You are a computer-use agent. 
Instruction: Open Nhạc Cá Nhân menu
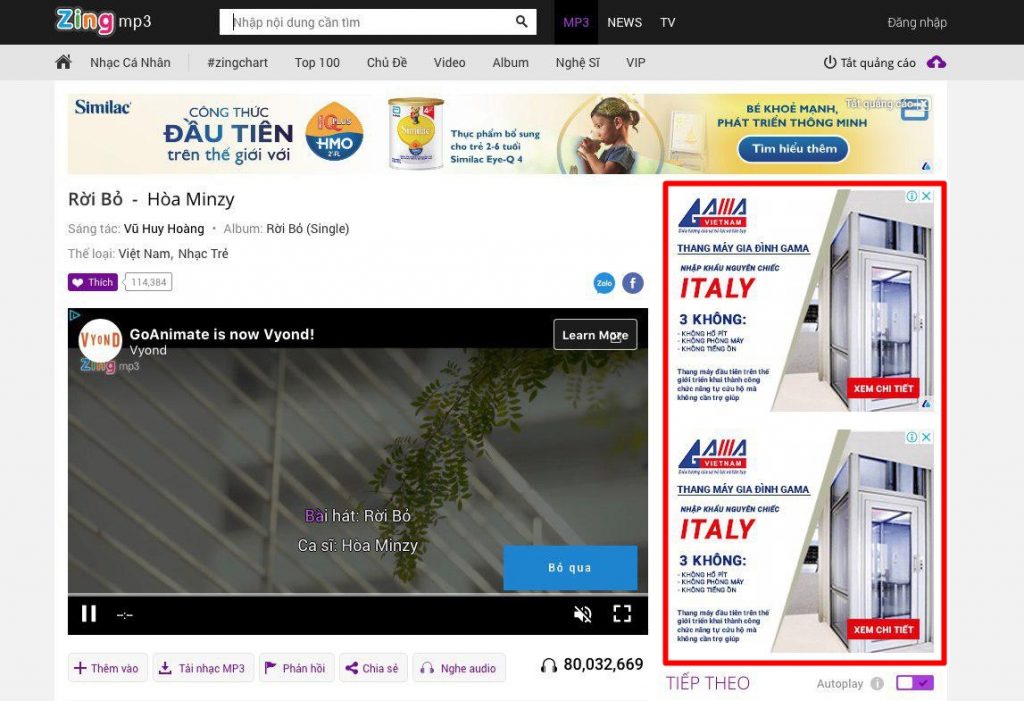(x=131, y=63)
